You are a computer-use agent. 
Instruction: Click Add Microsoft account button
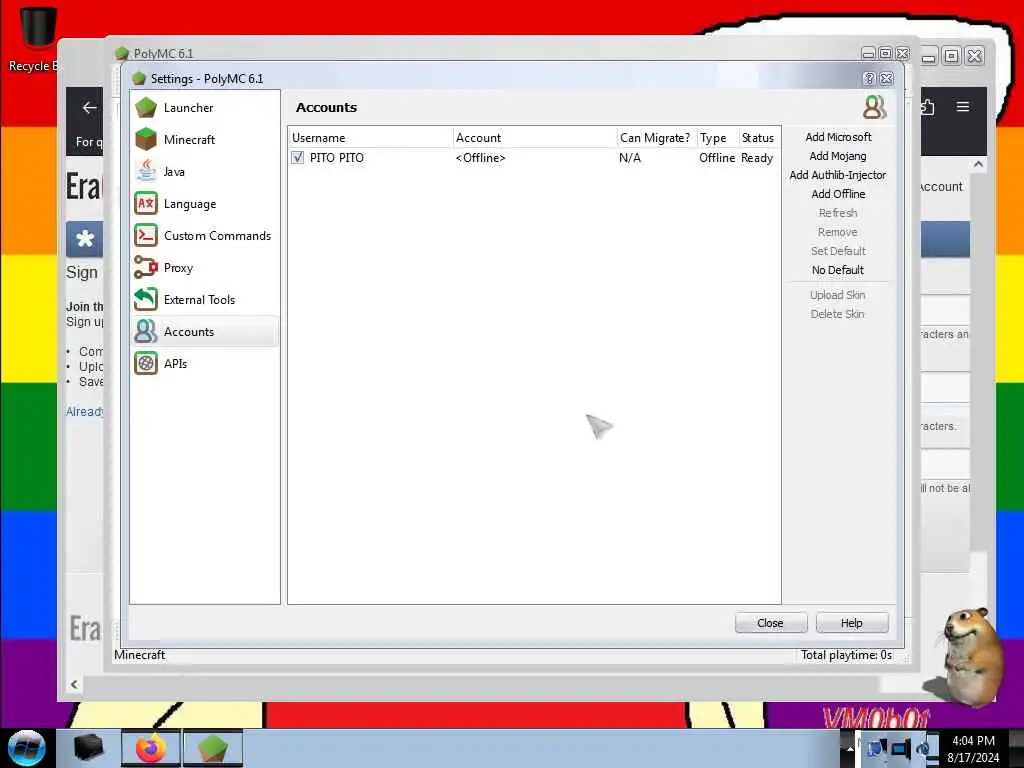(x=838, y=137)
